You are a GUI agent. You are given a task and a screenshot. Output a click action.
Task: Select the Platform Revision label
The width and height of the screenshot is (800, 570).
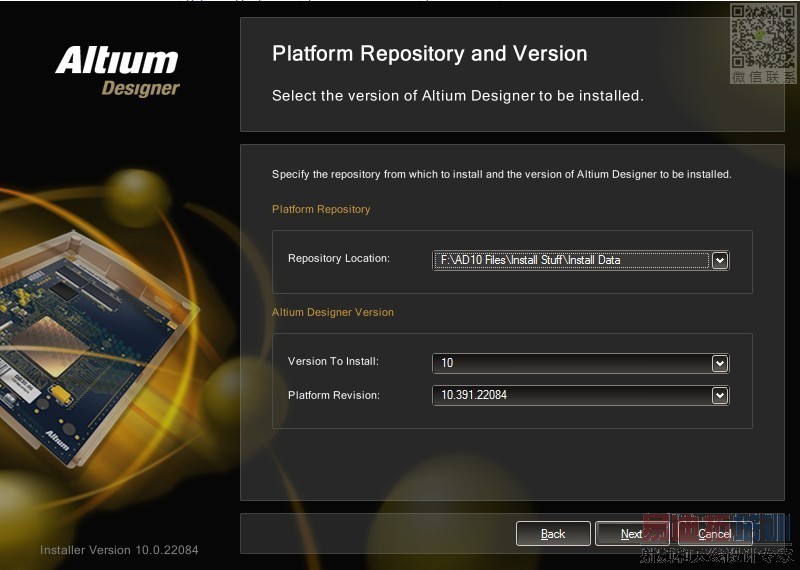tap(334, 395)
